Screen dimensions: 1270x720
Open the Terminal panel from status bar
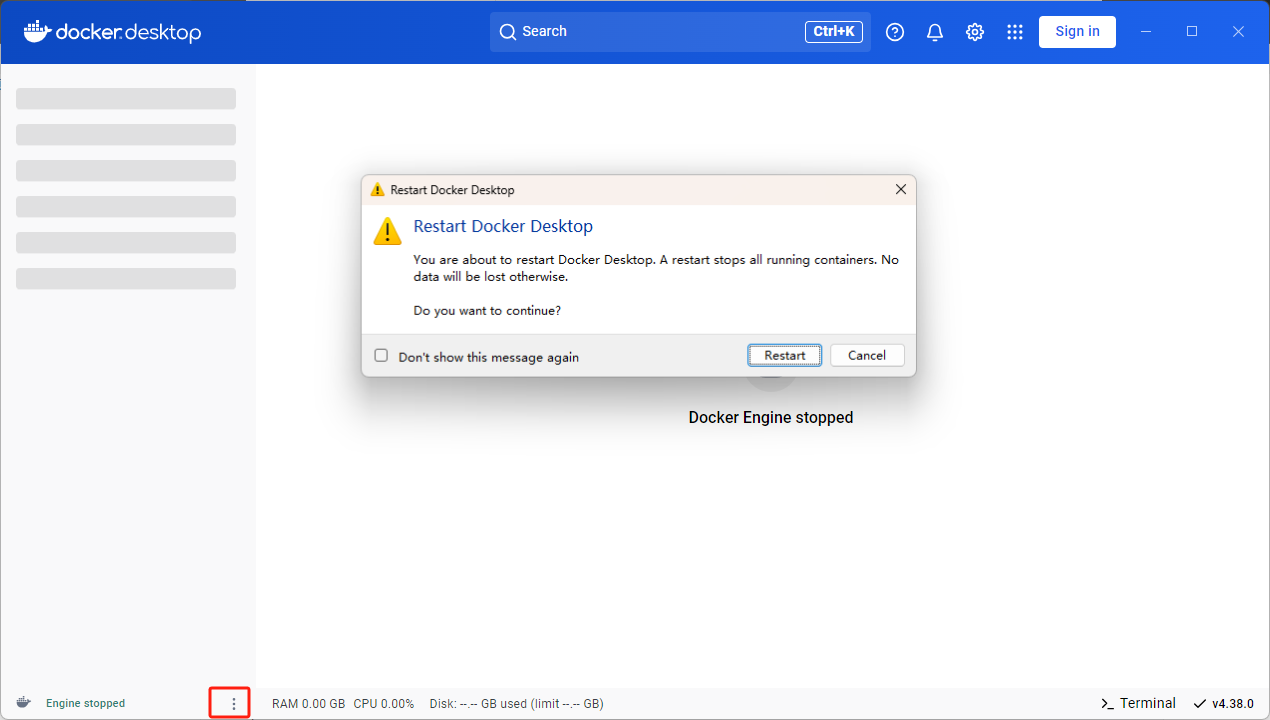pyautogui.click(x=1138, y=703)
